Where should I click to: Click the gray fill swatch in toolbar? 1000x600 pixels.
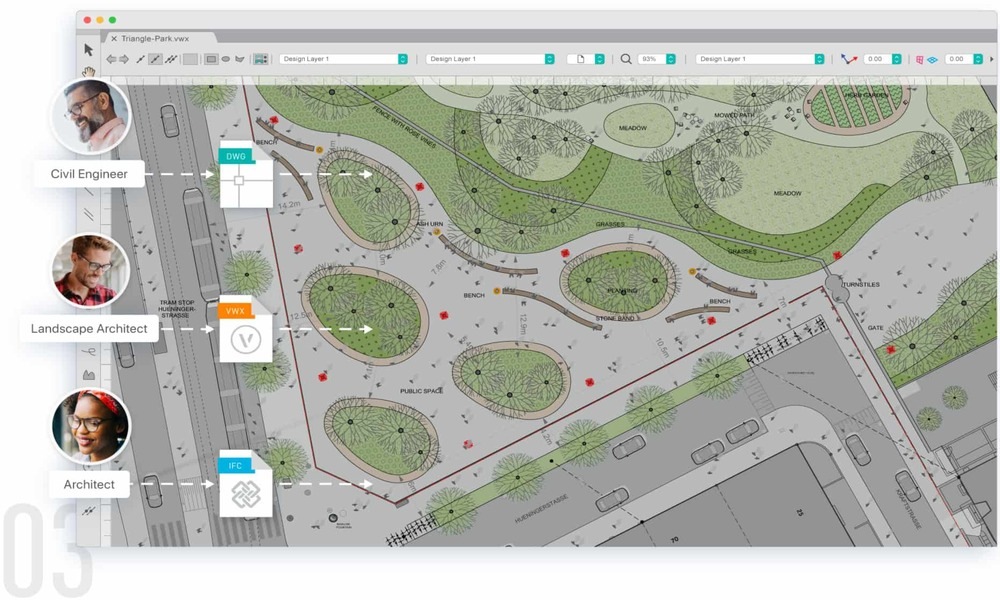(x=190, y=59)
